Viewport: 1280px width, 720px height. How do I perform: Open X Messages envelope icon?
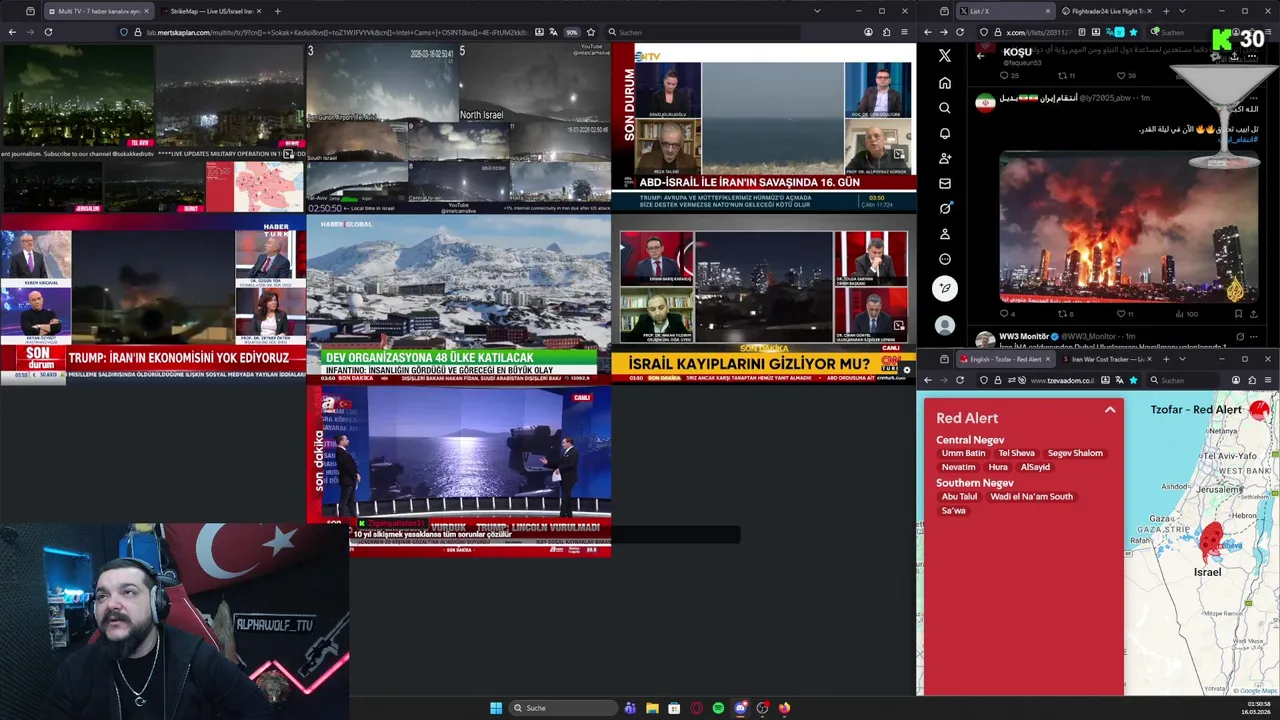click(x=944, y=183)
